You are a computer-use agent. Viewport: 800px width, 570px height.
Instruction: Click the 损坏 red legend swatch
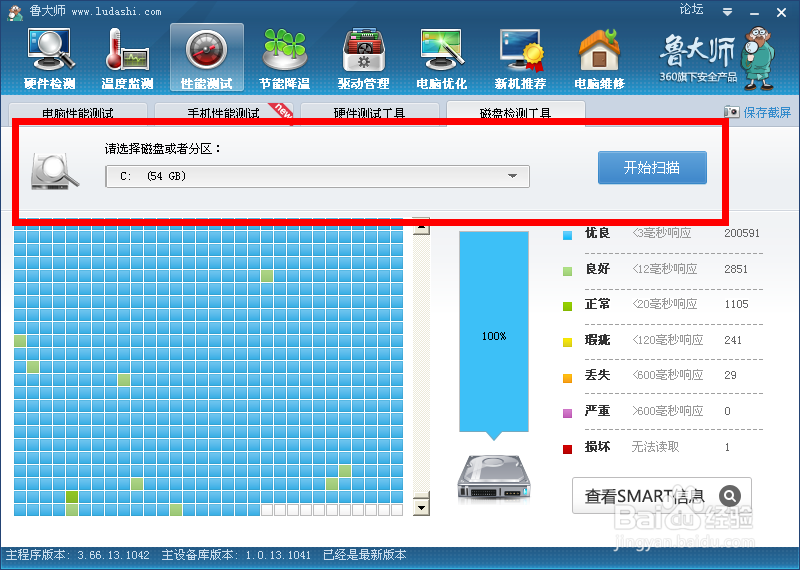click(567, 449)
